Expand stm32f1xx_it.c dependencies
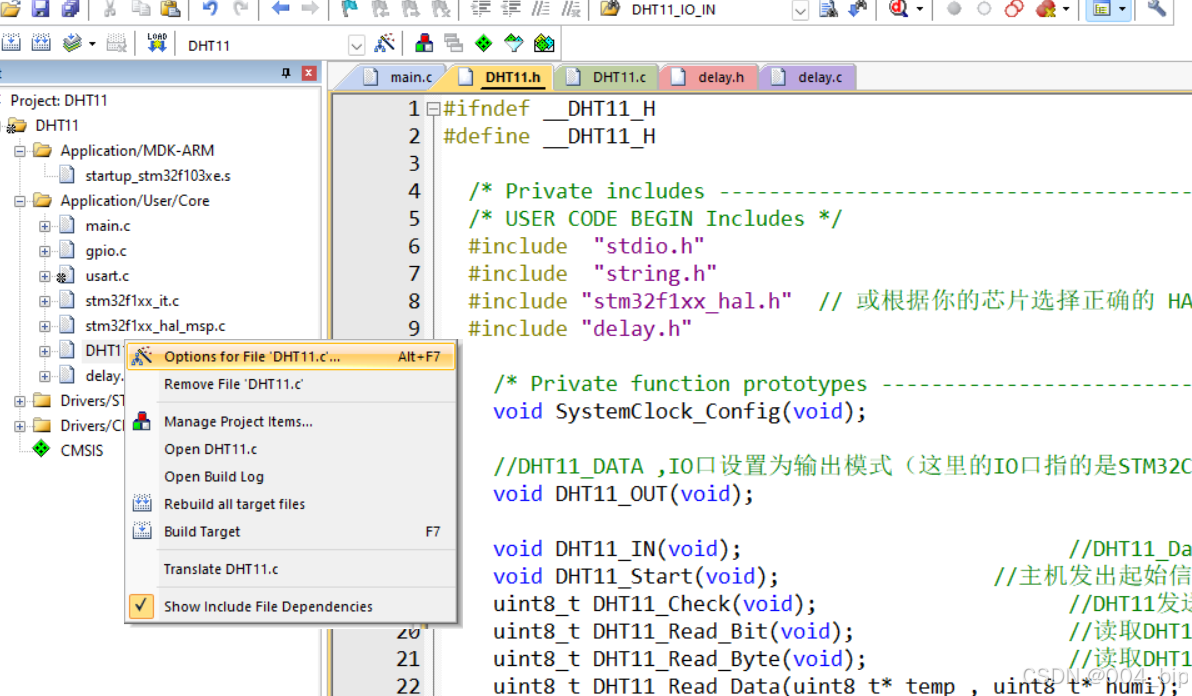This screenshot has height=696, width=1192. [45, 301]
